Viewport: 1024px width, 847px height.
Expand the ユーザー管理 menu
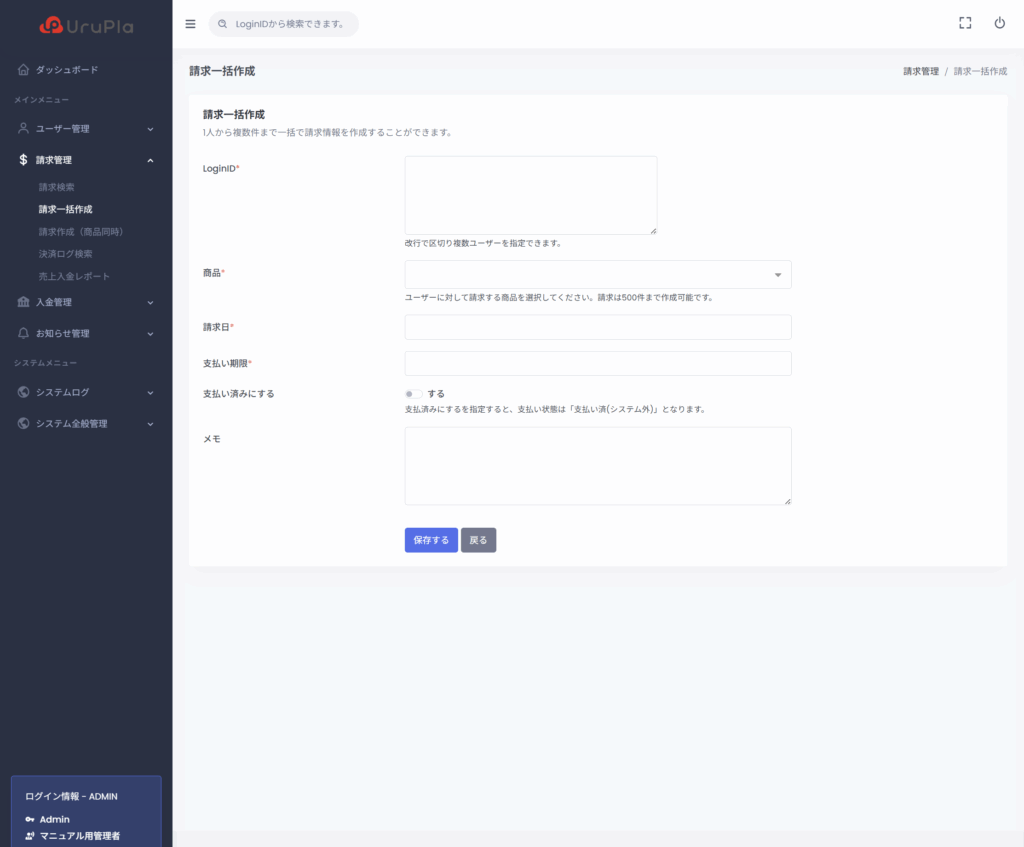[85, 129]
